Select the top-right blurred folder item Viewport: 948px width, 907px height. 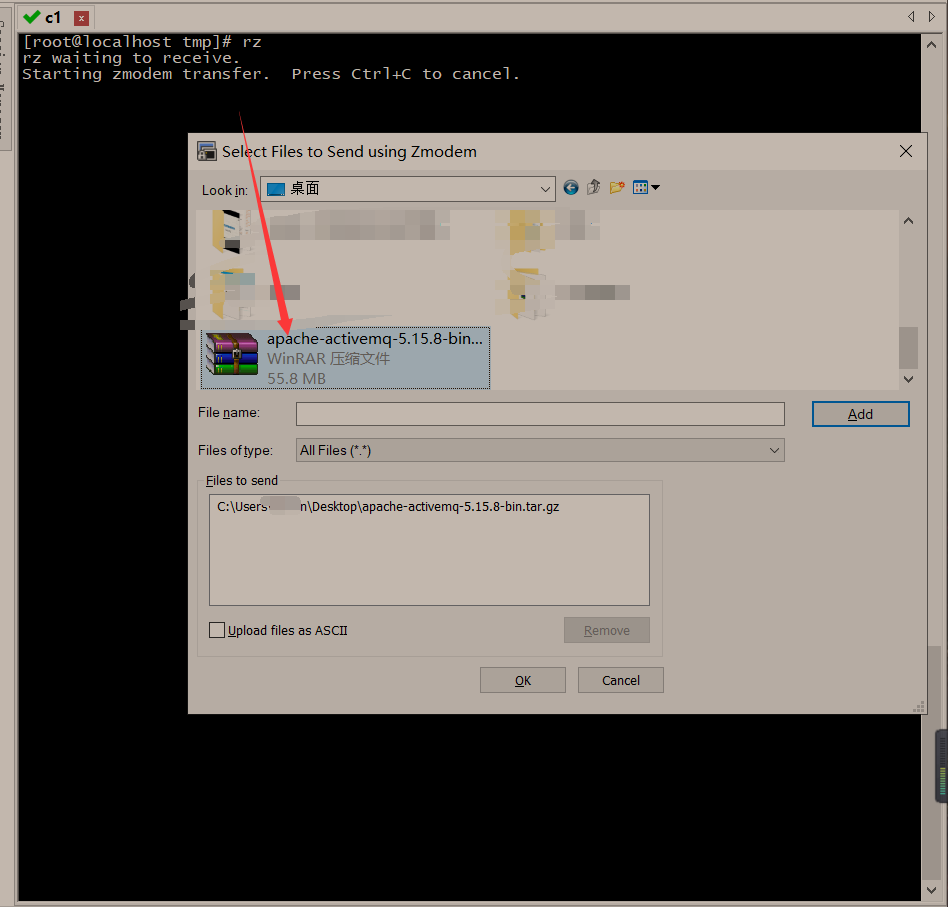[x=547, y=231]
